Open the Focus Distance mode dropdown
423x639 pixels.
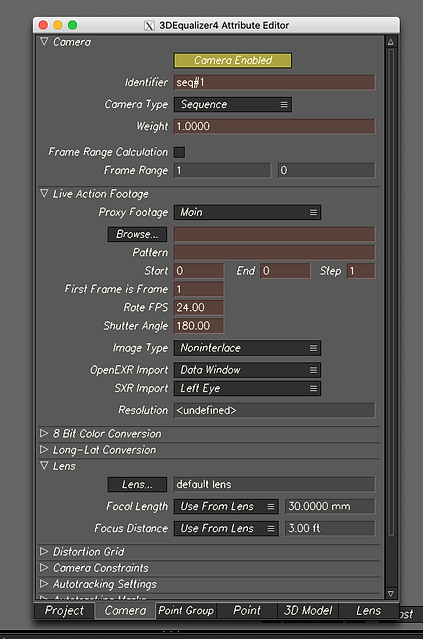click(x=226, y=529)
